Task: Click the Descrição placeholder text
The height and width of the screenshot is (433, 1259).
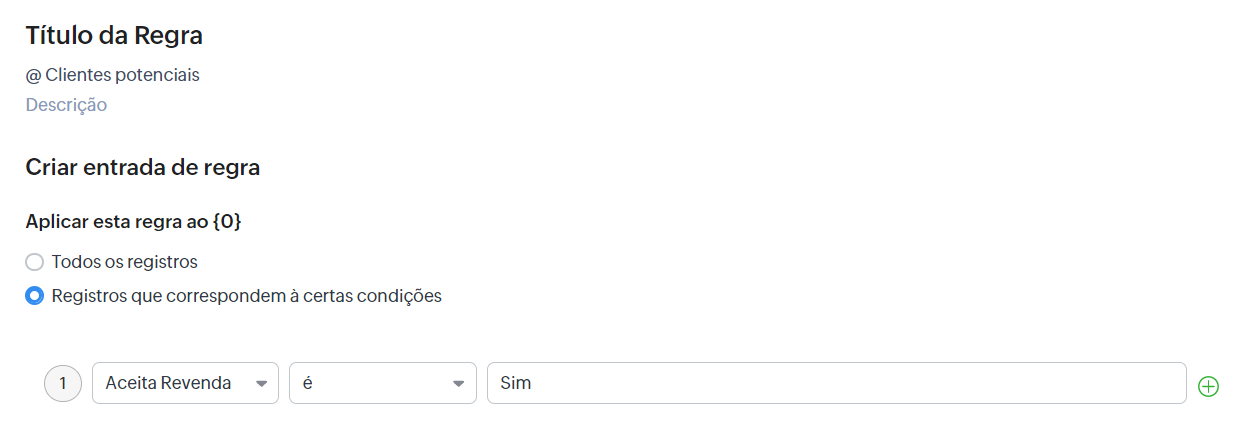Action: 66,105
